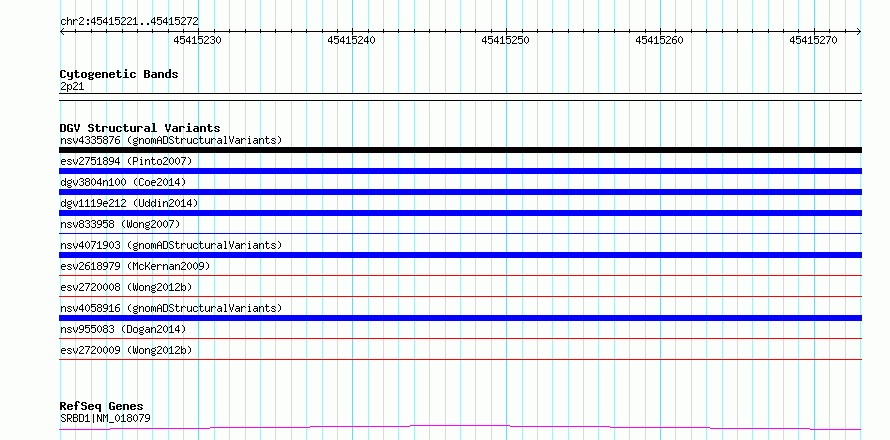Click ruler tick label 45415270
The width and height of the screenshot is (890, 440).
(813, 40)
